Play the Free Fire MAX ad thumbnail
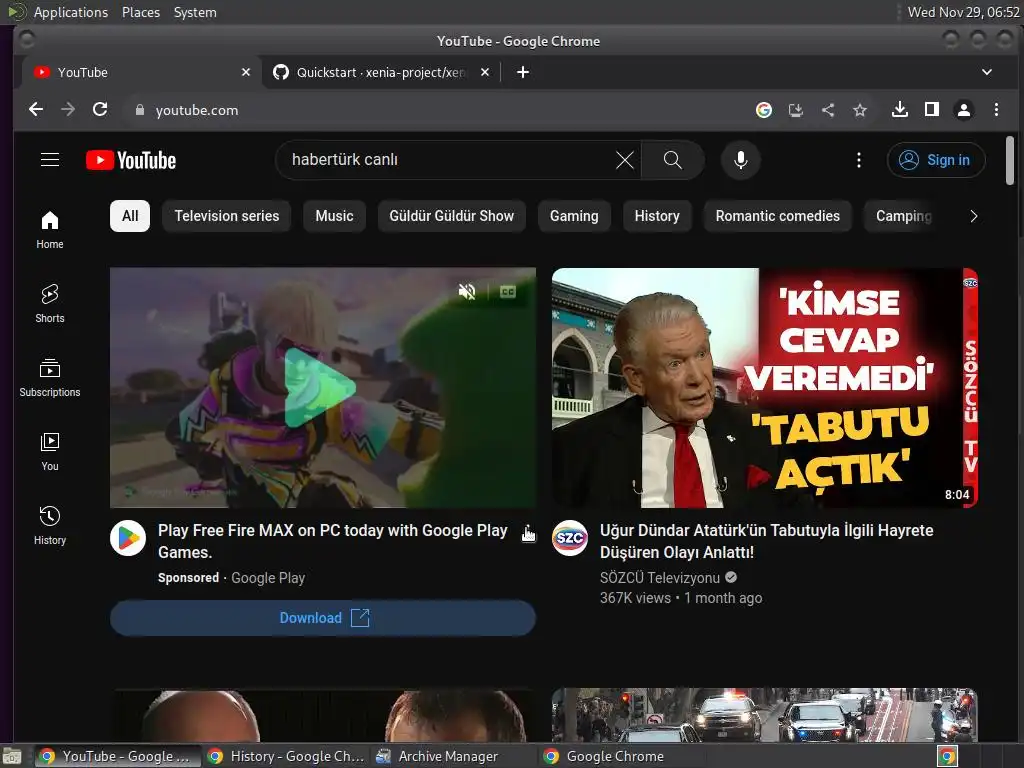Viewport: 1024px width, 768px height. [323, 388]
